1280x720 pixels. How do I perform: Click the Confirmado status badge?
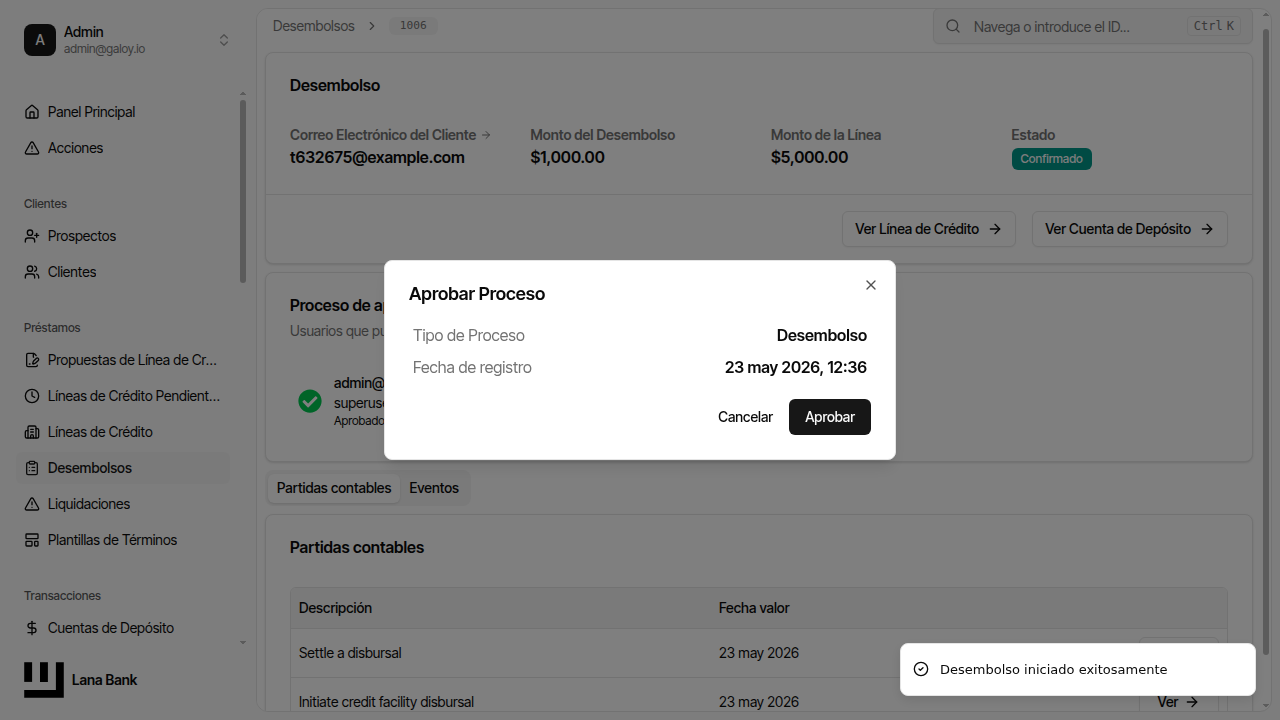click(x=1051, y=159)
